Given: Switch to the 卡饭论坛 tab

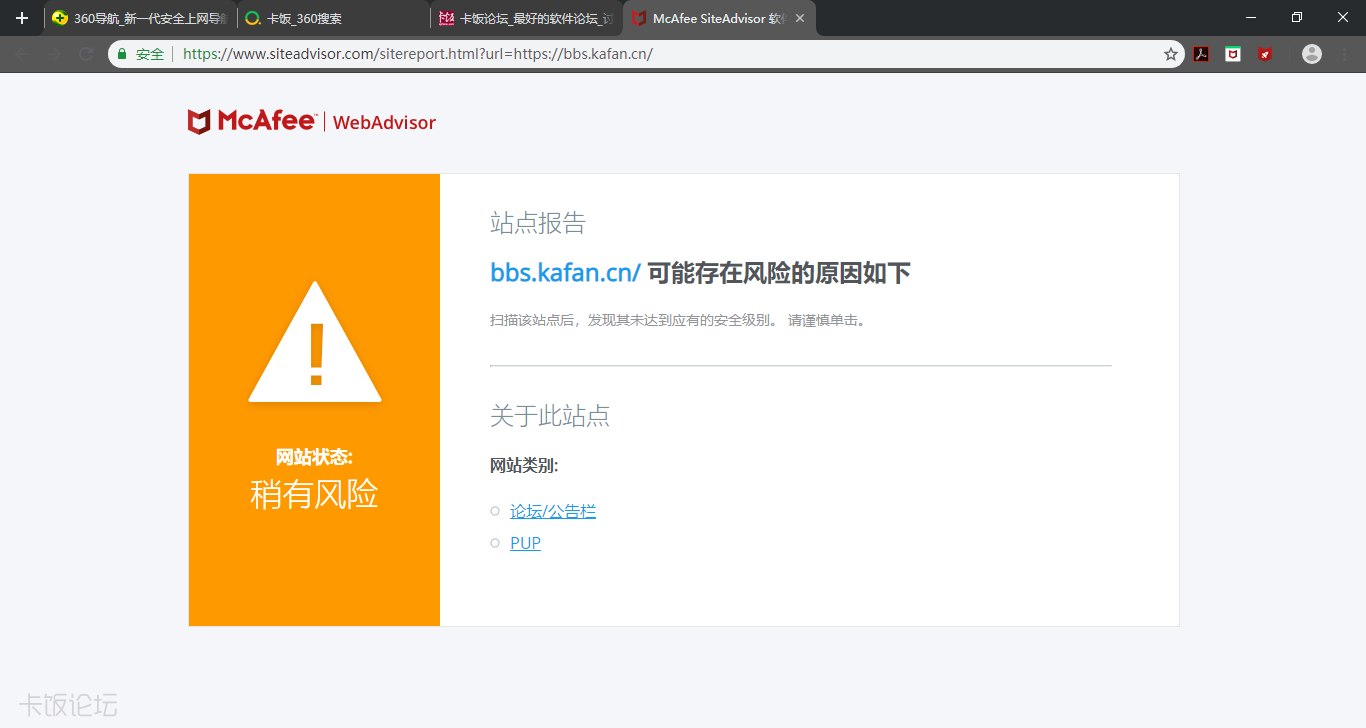Looking at the screenshot, I should point(526,18).
